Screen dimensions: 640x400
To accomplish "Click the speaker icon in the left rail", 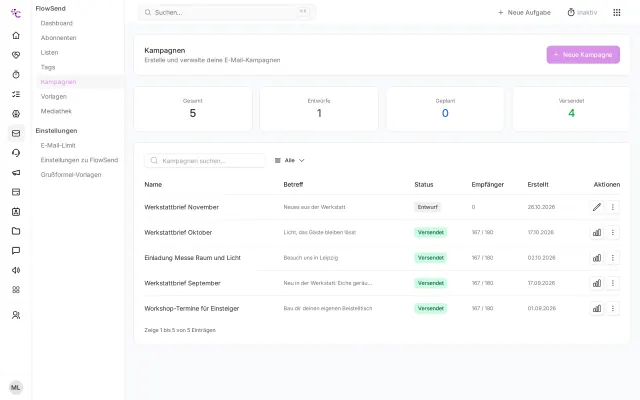I will point(16,271).
